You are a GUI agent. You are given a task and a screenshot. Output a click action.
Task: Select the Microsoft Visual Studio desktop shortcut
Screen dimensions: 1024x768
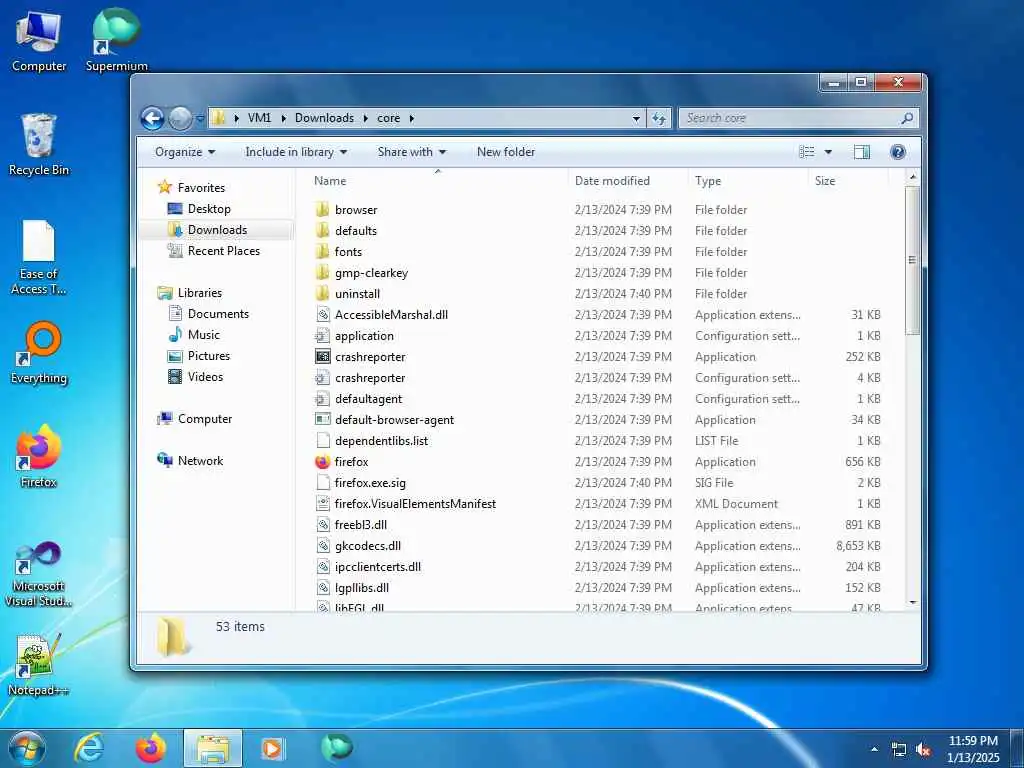[39, 573]
